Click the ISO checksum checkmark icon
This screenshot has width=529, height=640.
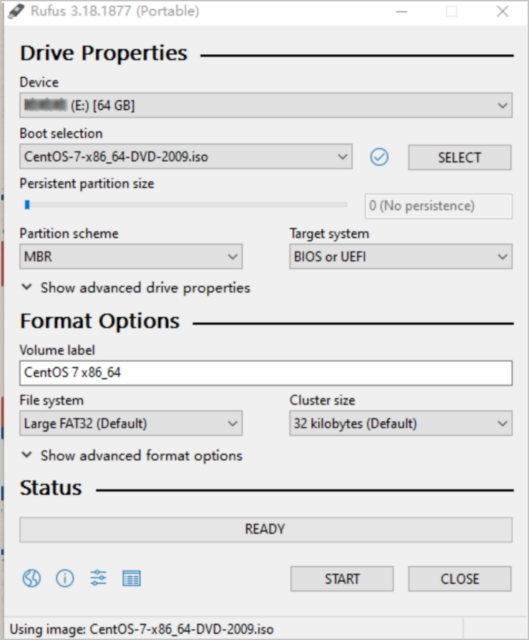pos(379,157)
